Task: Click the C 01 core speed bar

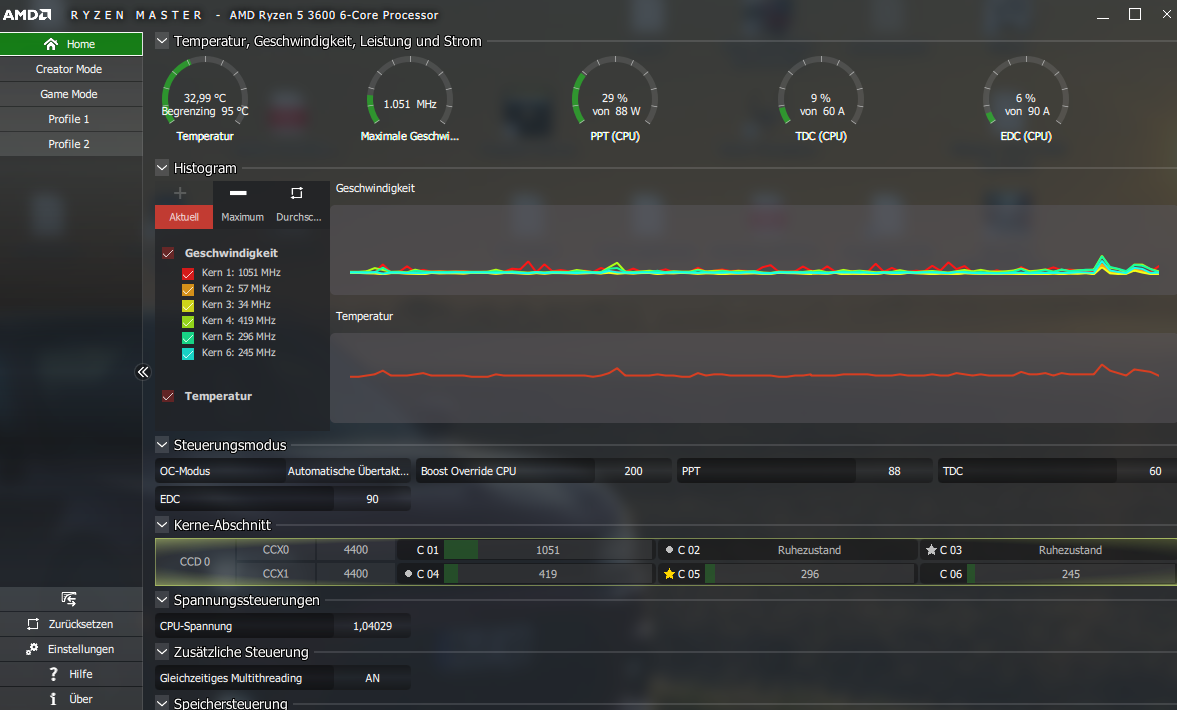Action: tap(548, 550)
